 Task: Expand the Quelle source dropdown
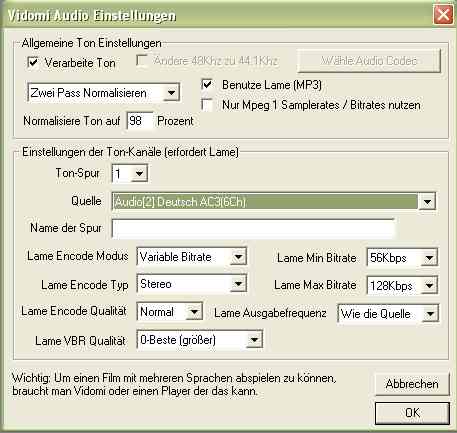274,202
